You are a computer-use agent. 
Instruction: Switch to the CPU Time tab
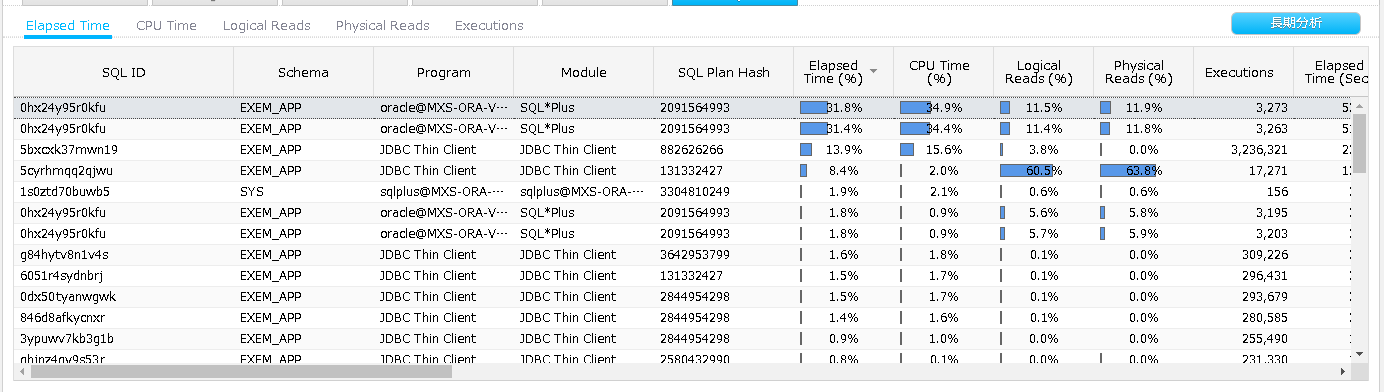tap(166, 25)
